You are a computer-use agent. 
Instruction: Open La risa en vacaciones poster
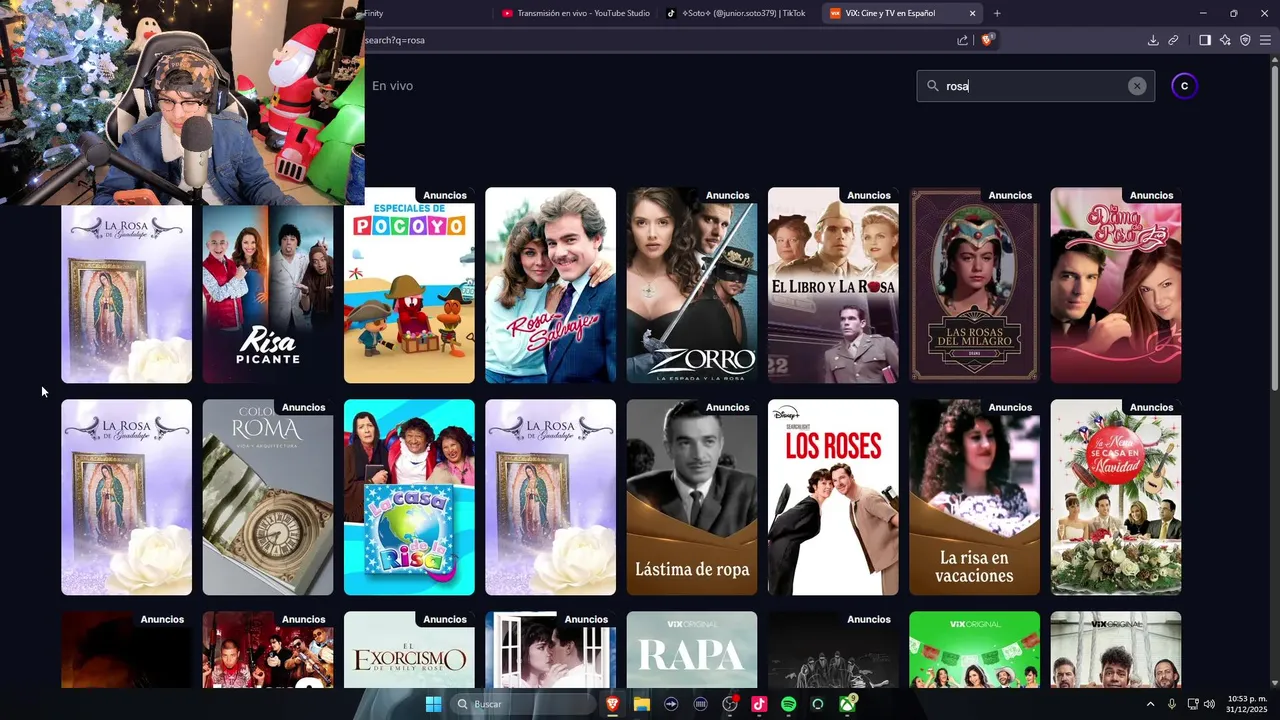pos(975,497)
